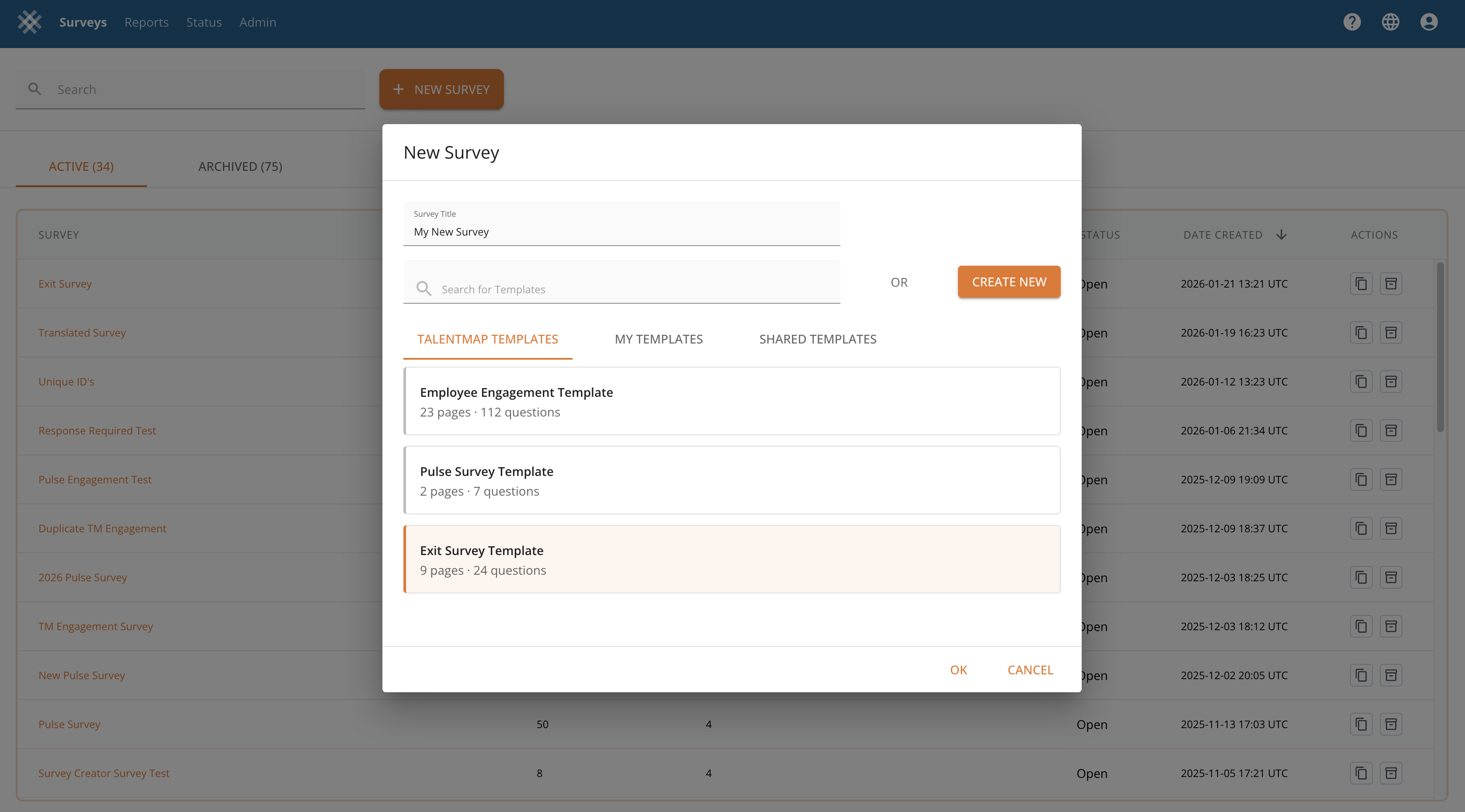Switch to Shared Templates tab
This screenshot has height=812, width=1465.
click(817, 340)
